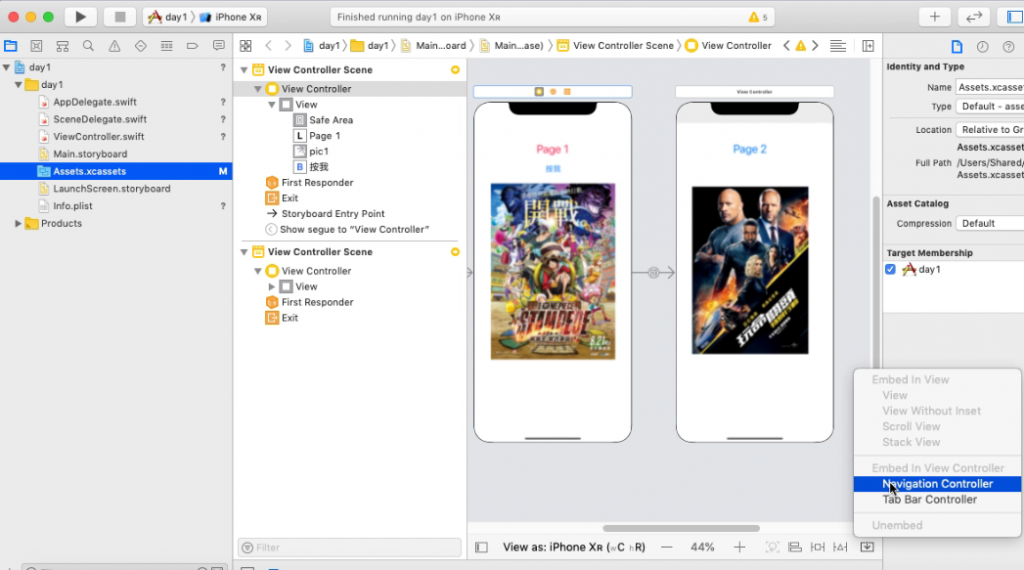Click iPhone XR destination selector

pos(231,17)
